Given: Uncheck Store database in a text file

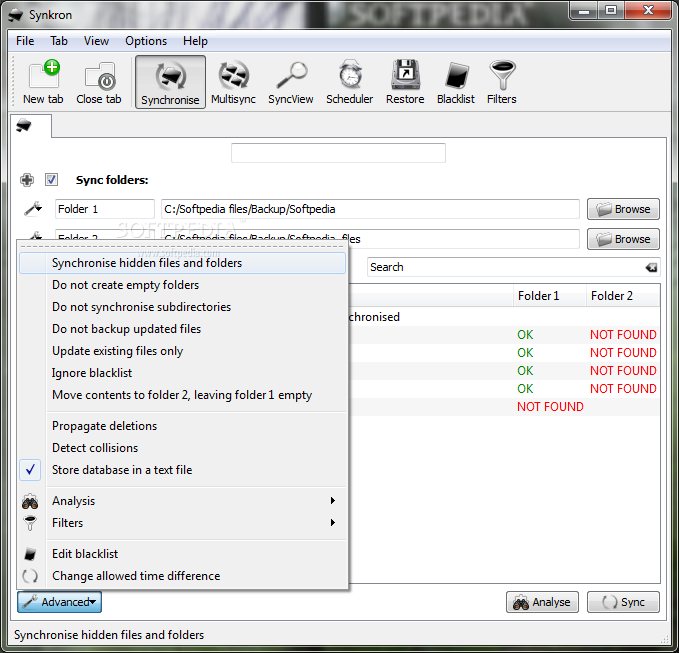Looking at the screenshot, I should 182,470.
